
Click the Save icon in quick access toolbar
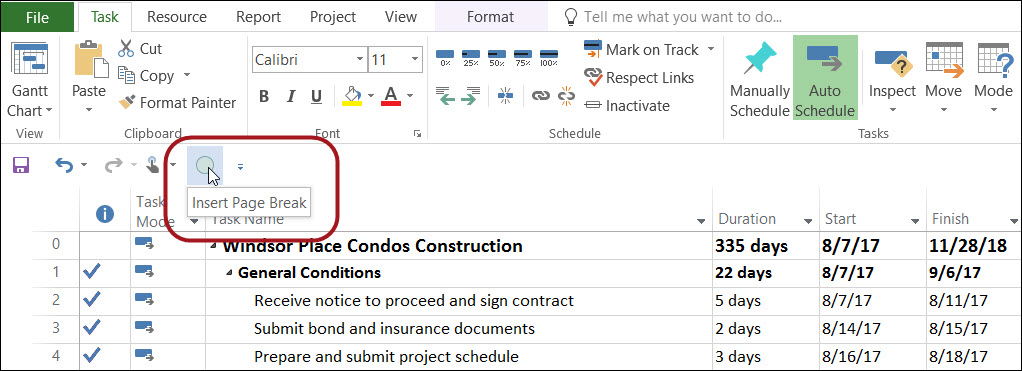(21, 166)
